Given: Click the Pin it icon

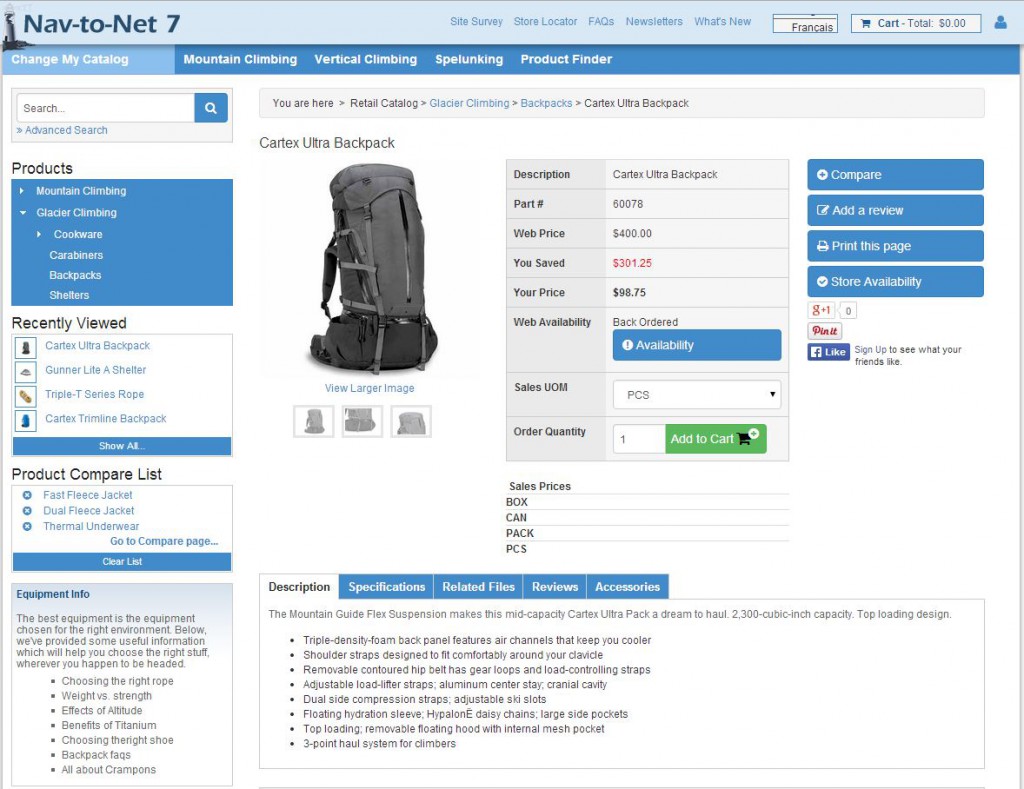Looking at the screenshot, I should (825, 331).
